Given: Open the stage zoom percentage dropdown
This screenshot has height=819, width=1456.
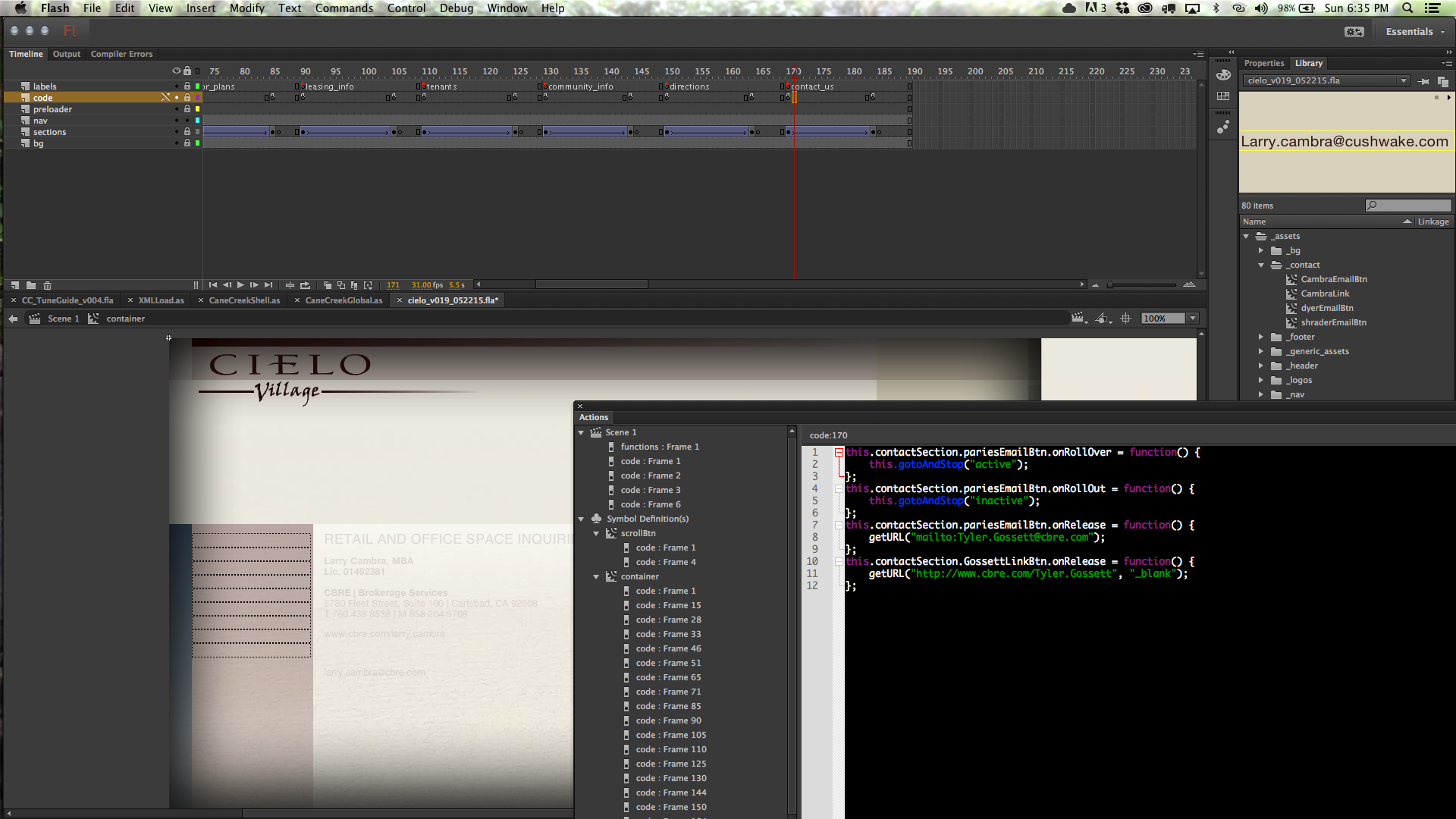Looking at the screenshot, I should 1193,318.
